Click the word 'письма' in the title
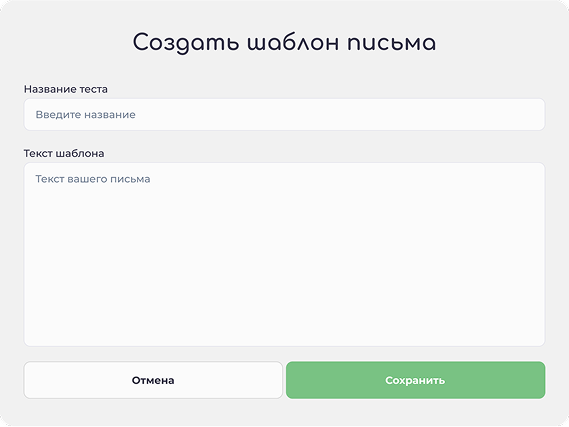This screenshot has height=427, width=569. tap(392, 43)
